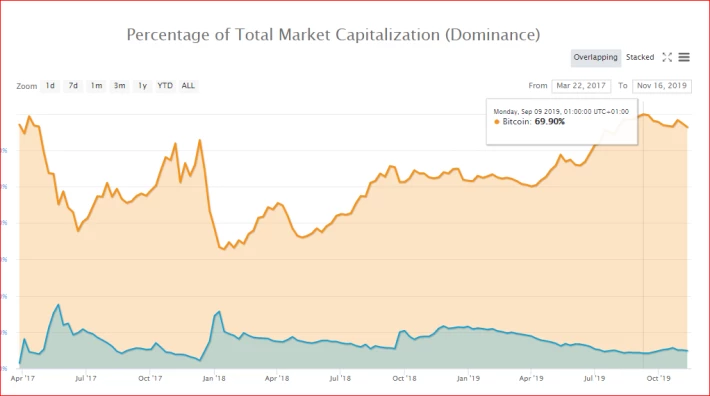This screenshot has height=396, width=710.
Task: Set zoom range to 1y
Action: (x=142, y=86)
